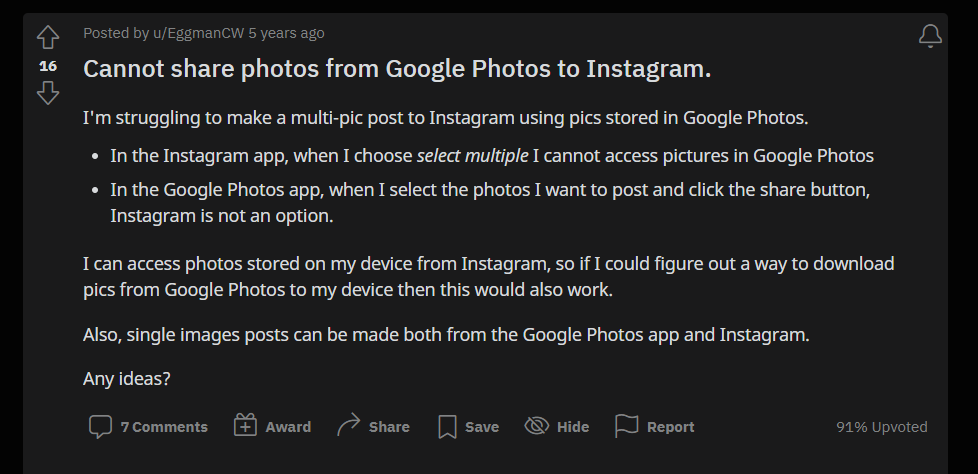Downvote the post with the down arrow

pyautogui.click(x=48, y=94)
